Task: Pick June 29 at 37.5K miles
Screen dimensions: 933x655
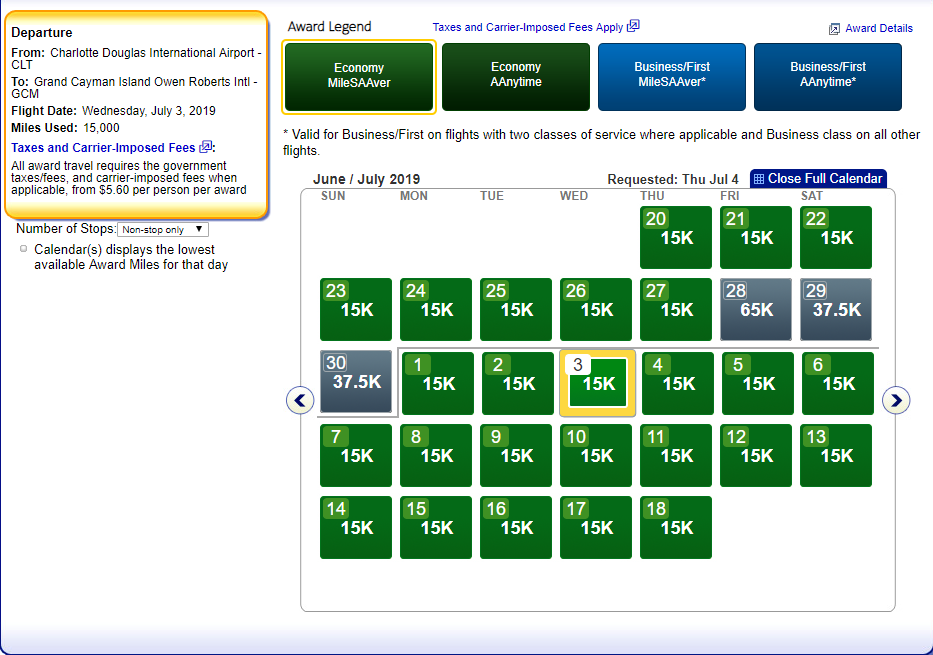Action: coord(835,309)
